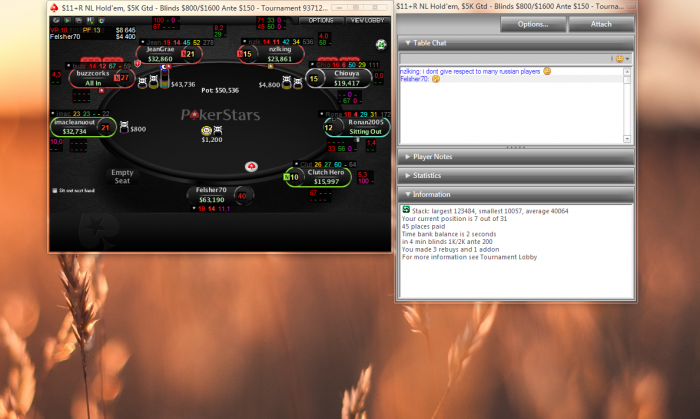This screenshot has width=700, height=419.
Task: Click the tall $43,736 chip stack
Action: pyautogui.click(x=164, y=77)
